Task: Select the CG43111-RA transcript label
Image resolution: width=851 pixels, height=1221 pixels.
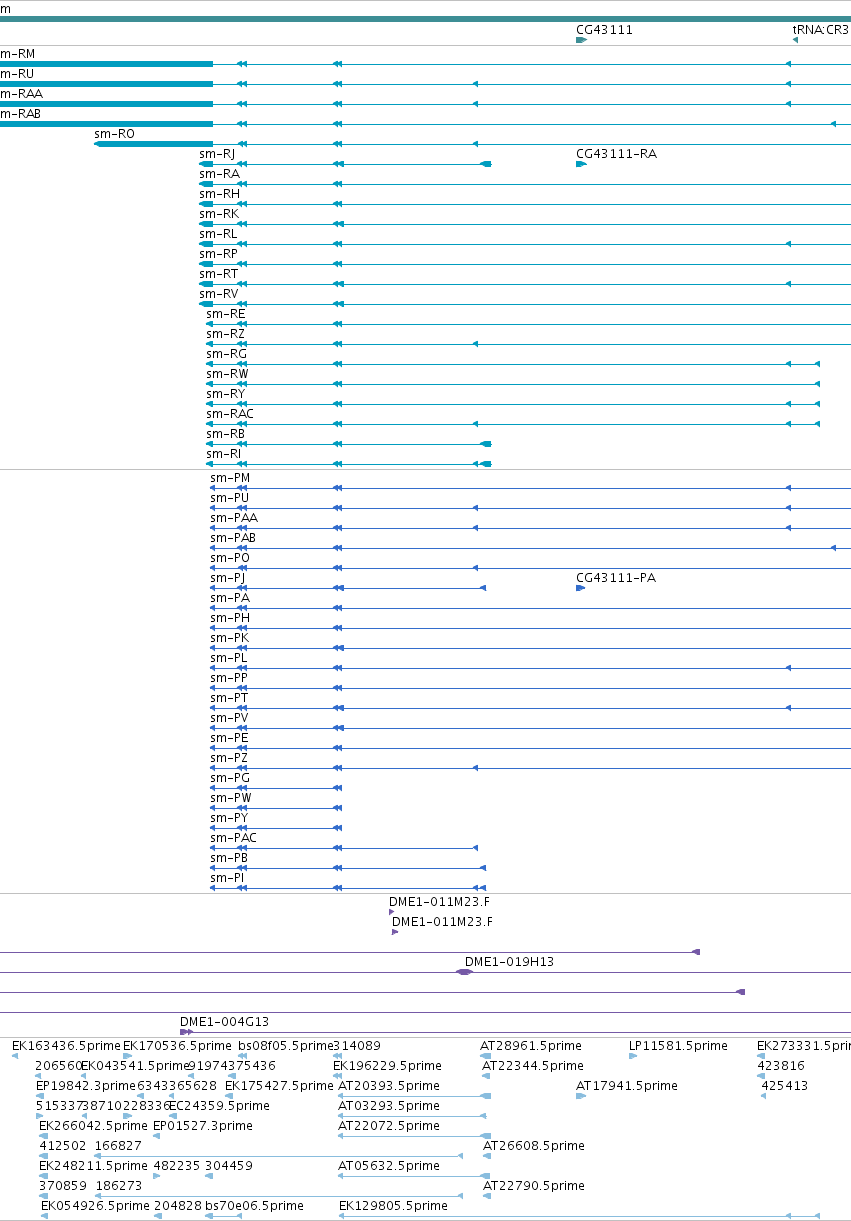Action: point(616,154)
